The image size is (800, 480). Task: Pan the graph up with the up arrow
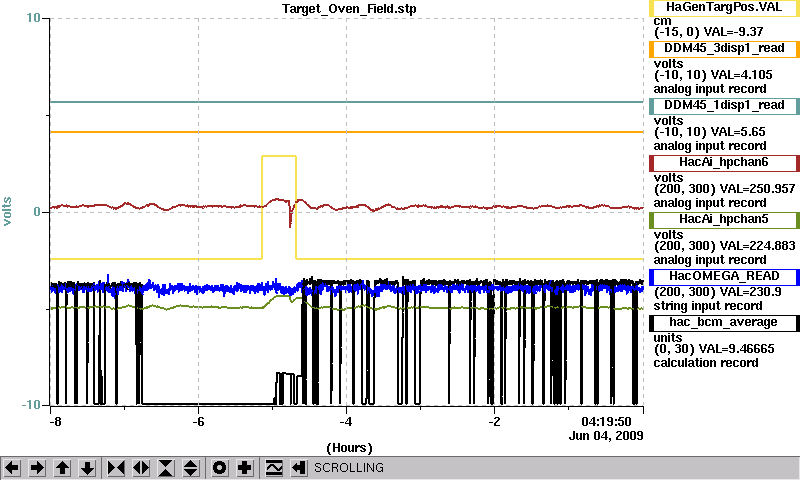pos(62,468)
